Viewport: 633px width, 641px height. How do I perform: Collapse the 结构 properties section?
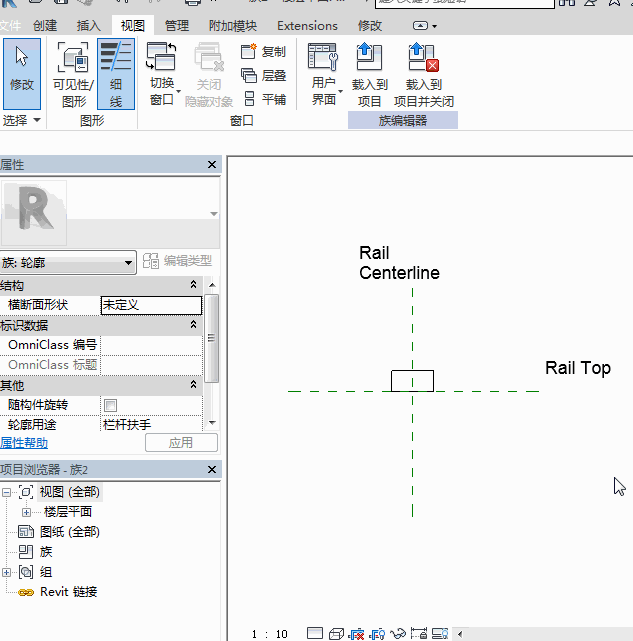(193, 286)
